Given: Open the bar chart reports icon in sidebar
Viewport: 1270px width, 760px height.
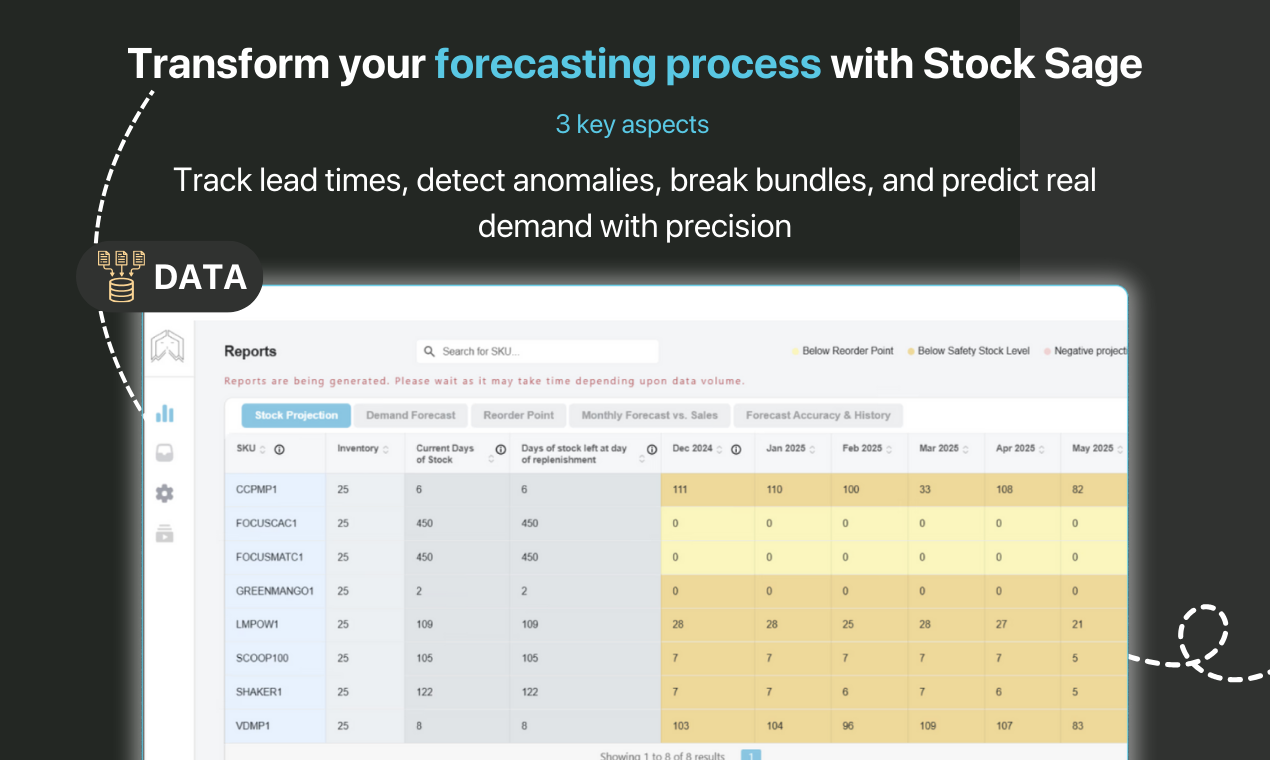Looking at the screenshot, I should [165, 413].
